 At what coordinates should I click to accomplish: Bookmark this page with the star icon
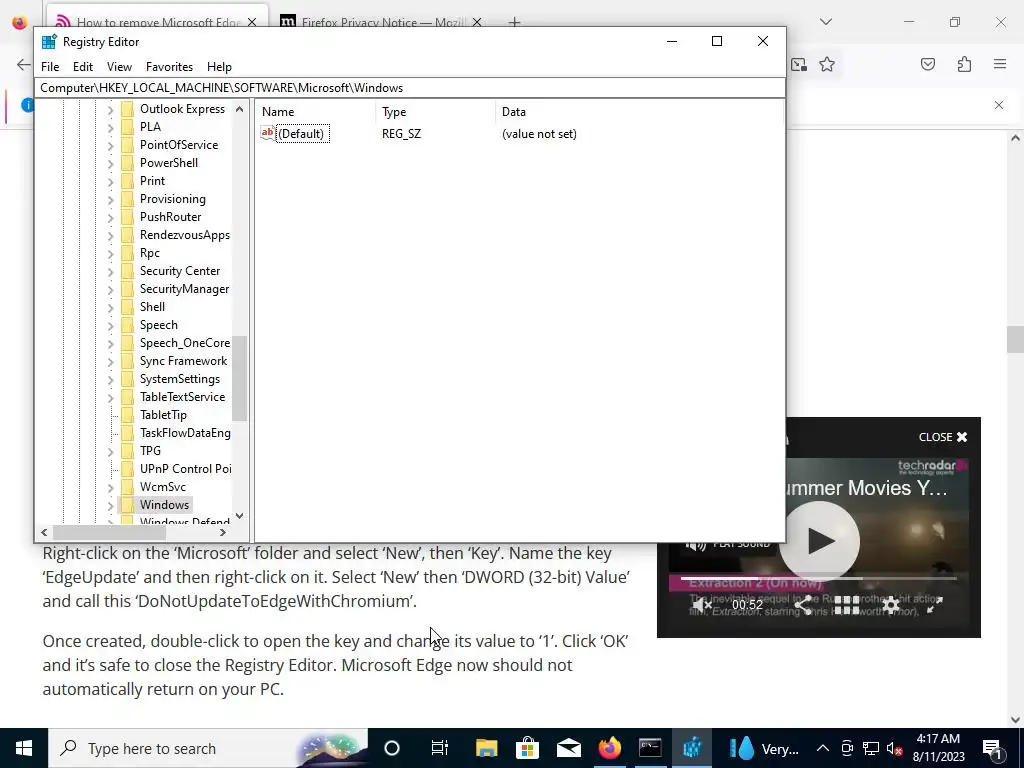(x=827, y=64)
